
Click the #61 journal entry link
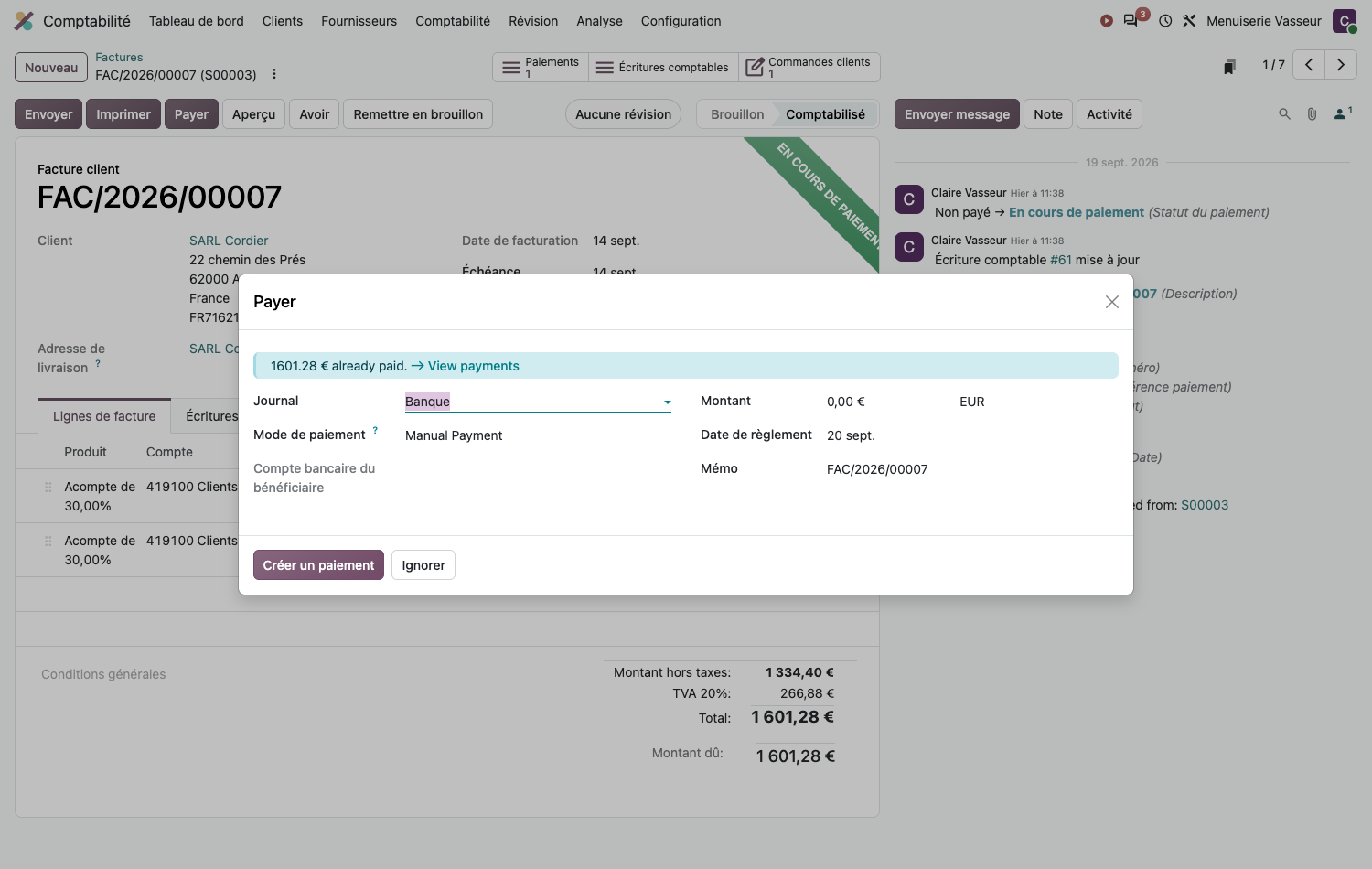click(x=1061, y=260)
